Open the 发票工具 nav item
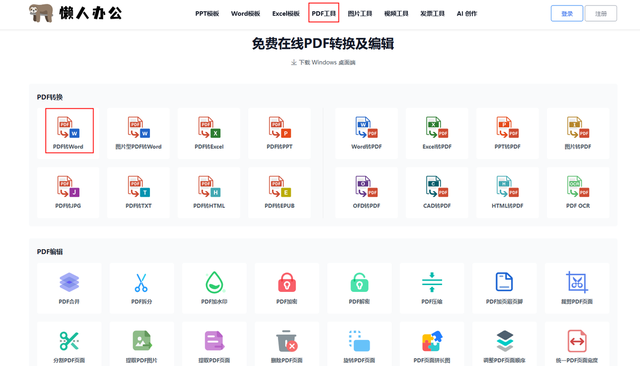The height and width of the screenshot is (366, 640). click(x=432, y=13)
